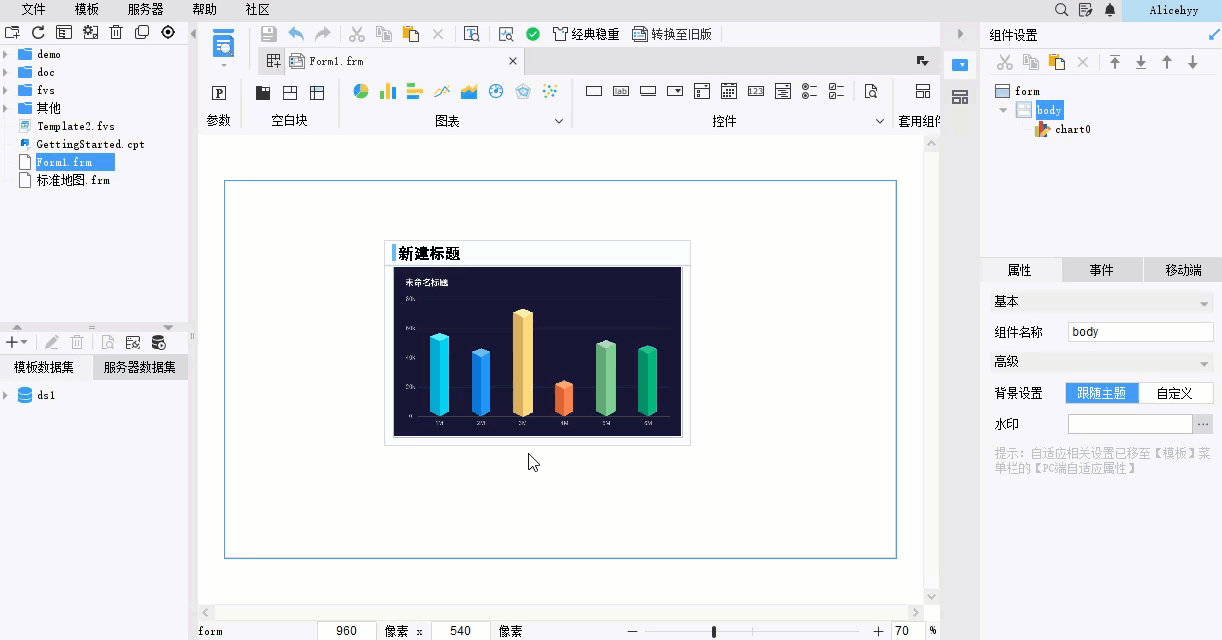Choose 自定义 background setting
Viewport: 1222px width, 640px height.
1176,394
